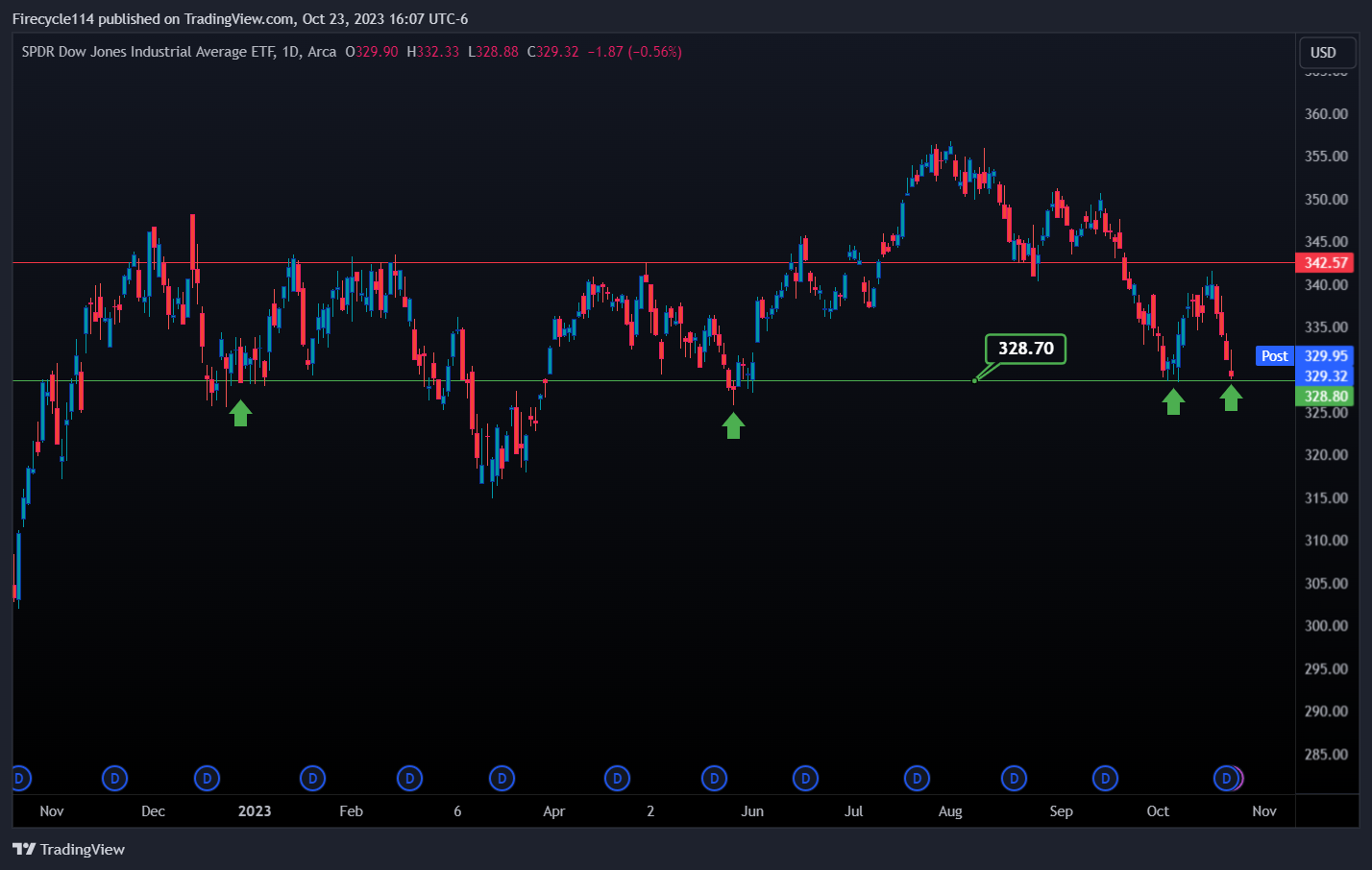Click the Apr label on the time axis

554,811
